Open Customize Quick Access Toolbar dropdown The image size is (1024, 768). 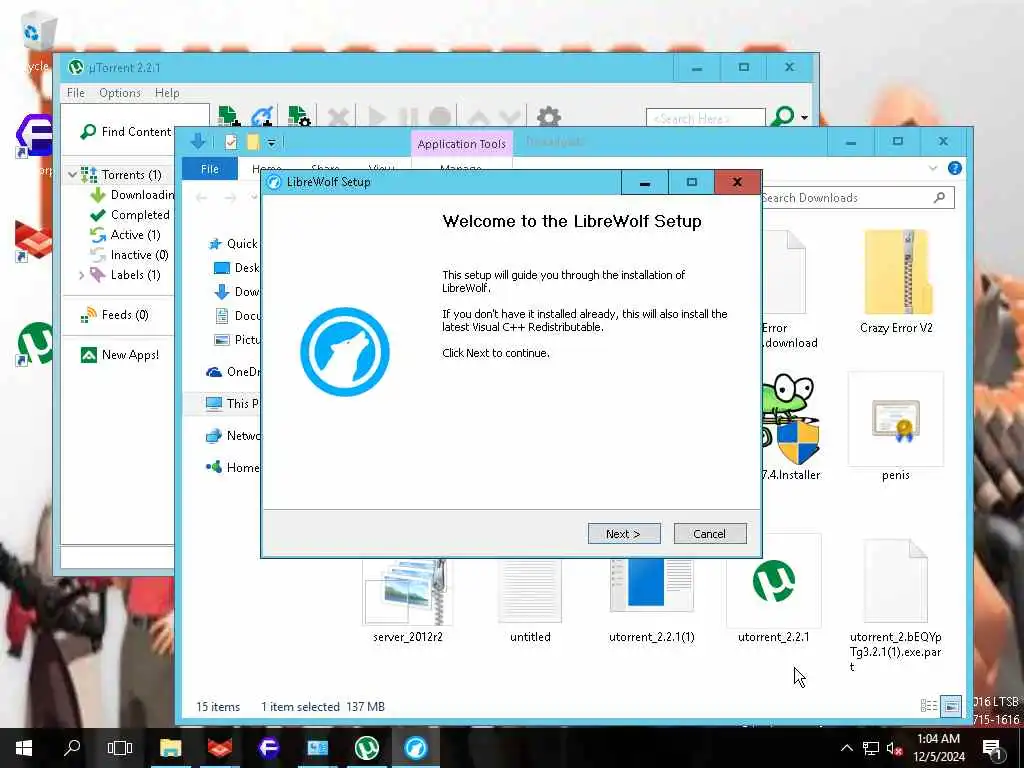point(272,142)
